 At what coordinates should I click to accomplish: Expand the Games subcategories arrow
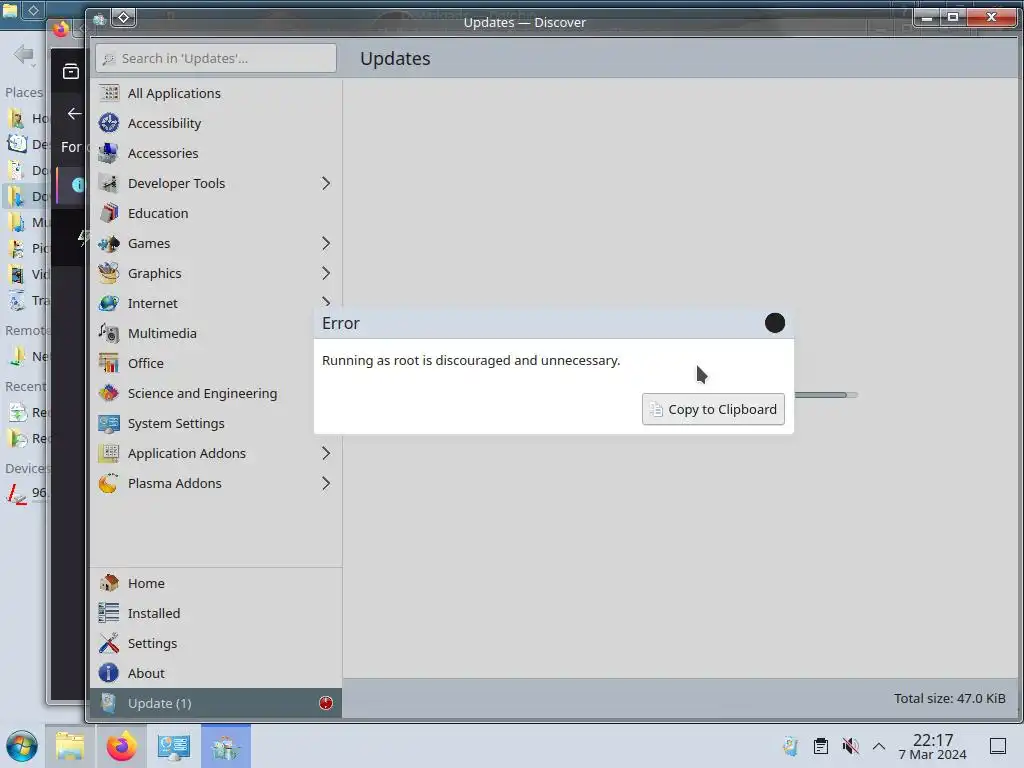click(x=326, y=244)
